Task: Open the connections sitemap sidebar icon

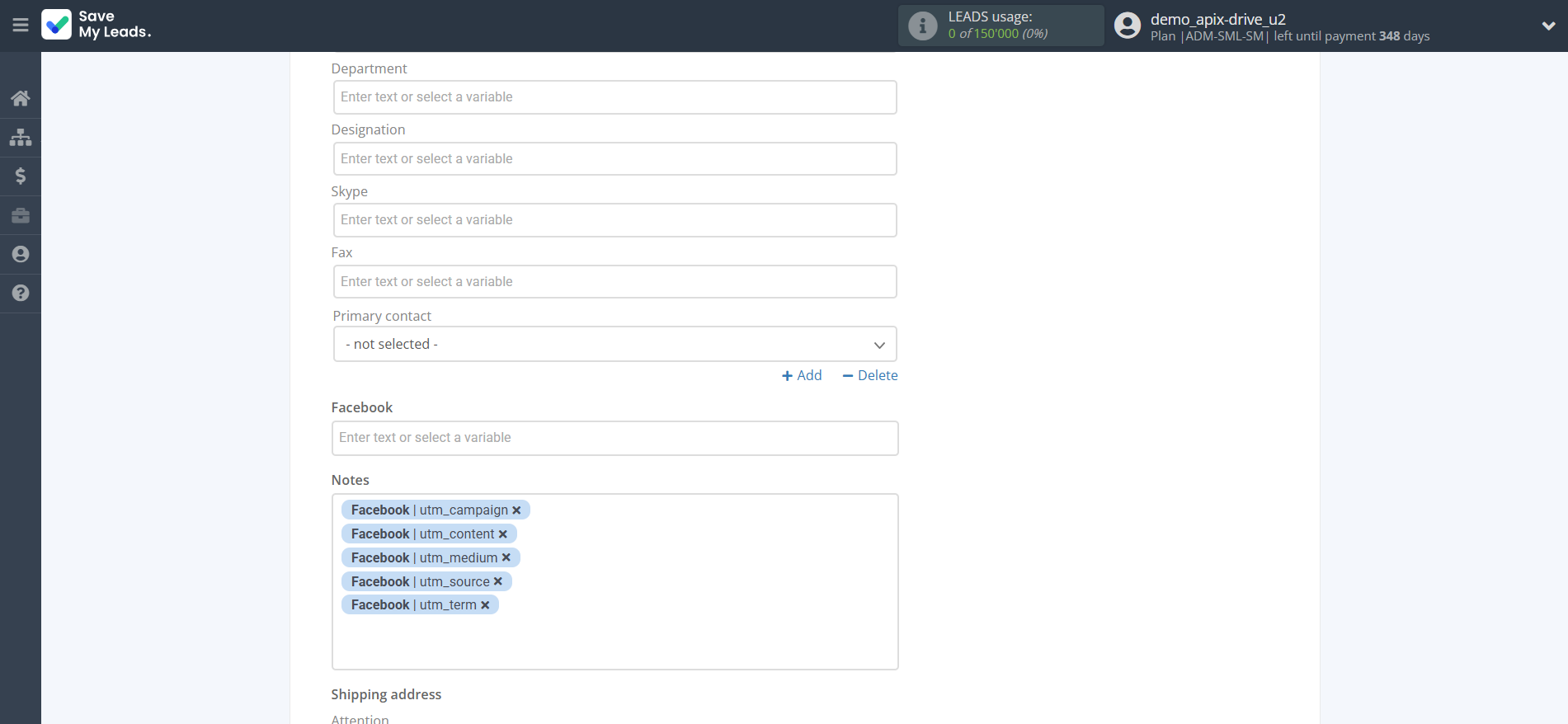Action: [x=21, y=137]
